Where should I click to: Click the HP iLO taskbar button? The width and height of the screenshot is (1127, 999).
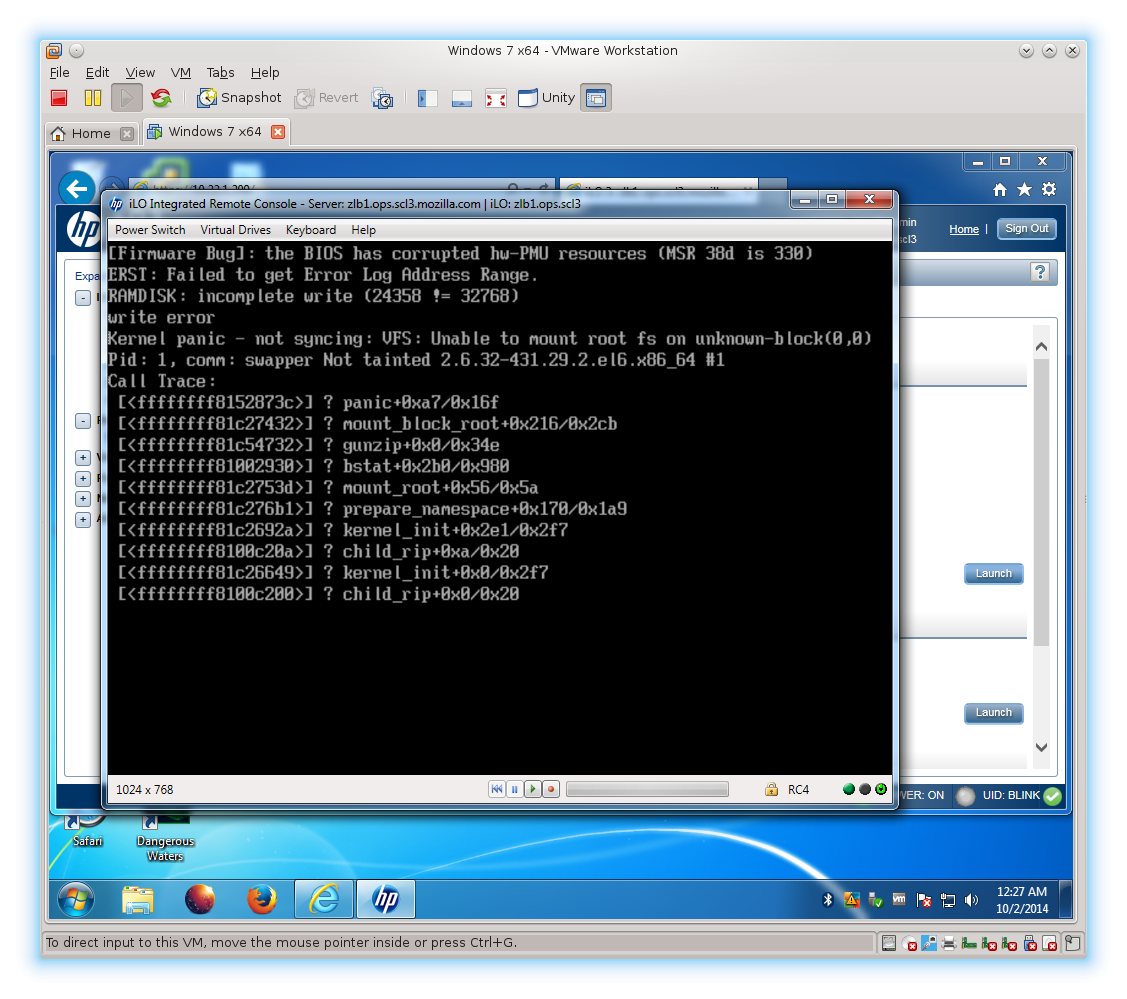pyautogui.click(x=386, y=899)
